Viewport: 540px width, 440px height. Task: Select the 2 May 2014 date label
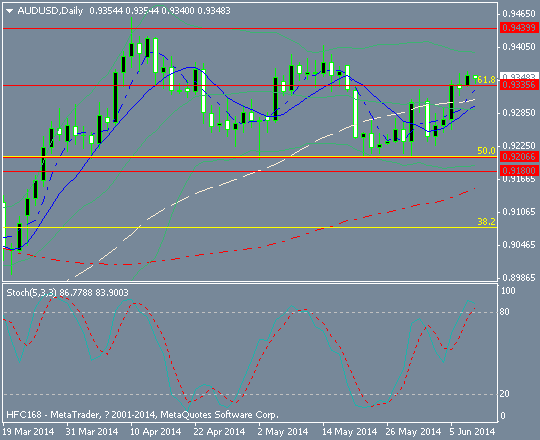click(x=283, y=432)
